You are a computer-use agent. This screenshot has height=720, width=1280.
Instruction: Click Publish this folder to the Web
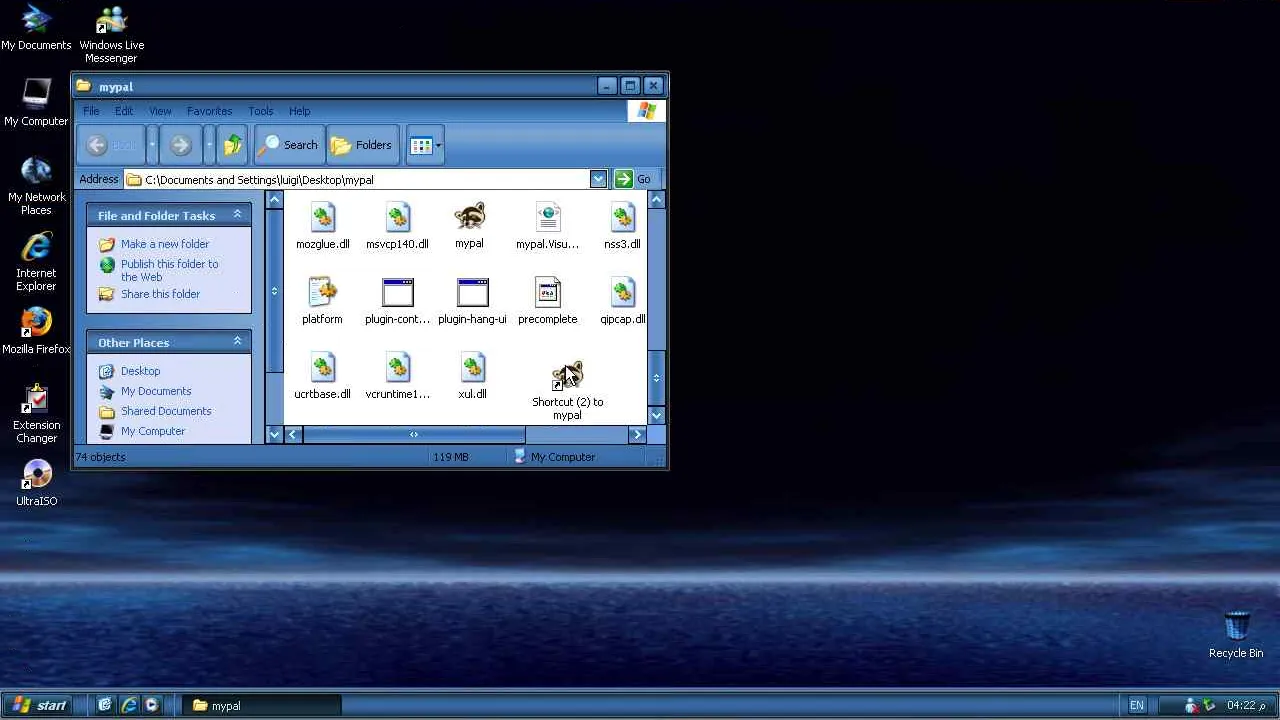(x=169, y=270)
